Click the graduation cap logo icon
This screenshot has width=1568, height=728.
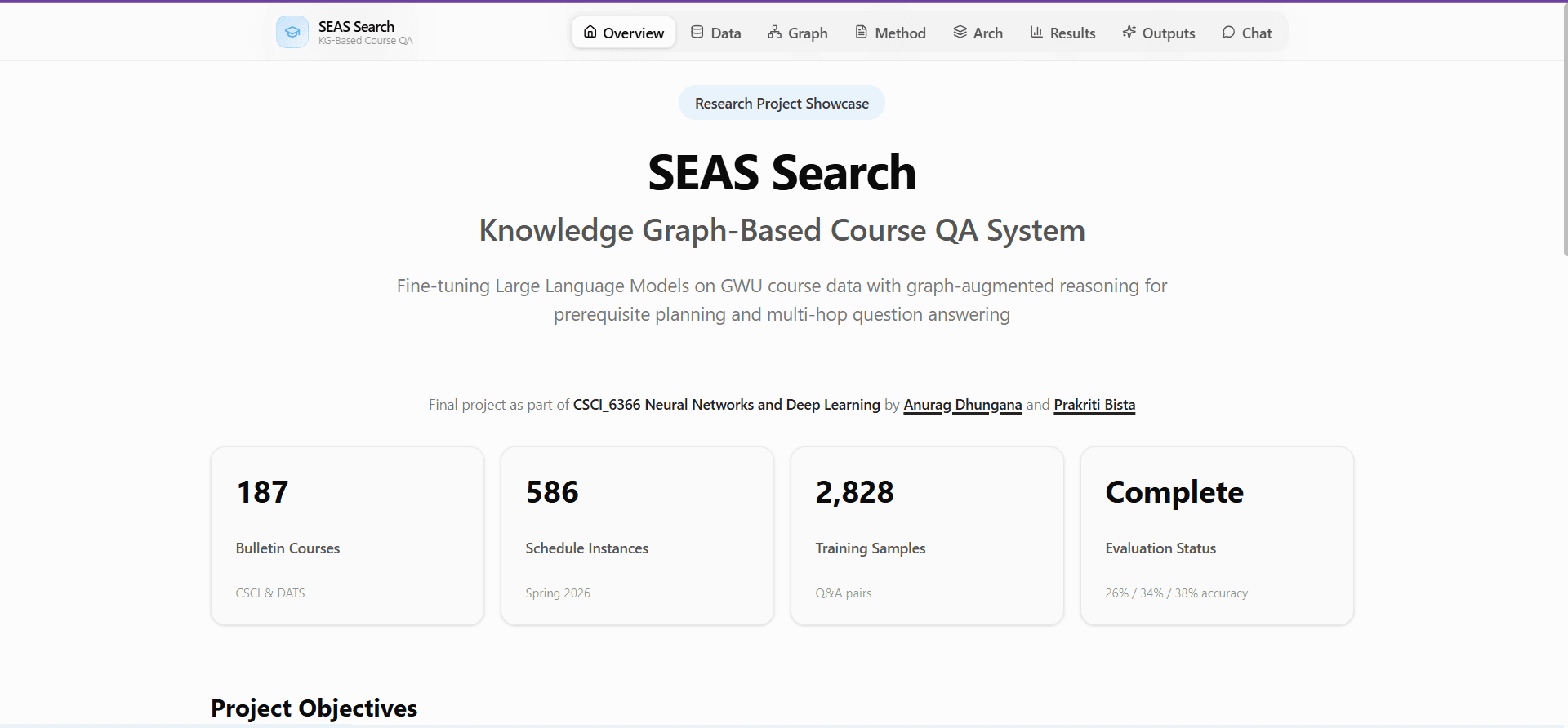pyautogui.click(x=292, y=33)
